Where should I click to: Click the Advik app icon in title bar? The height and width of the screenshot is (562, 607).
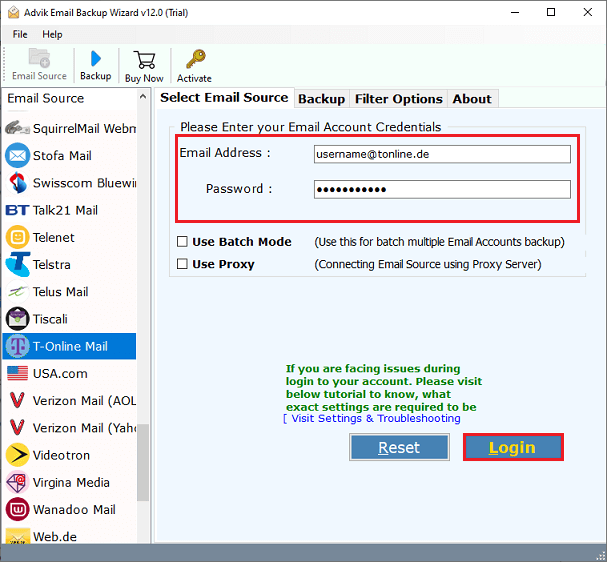tap(13, 12)
